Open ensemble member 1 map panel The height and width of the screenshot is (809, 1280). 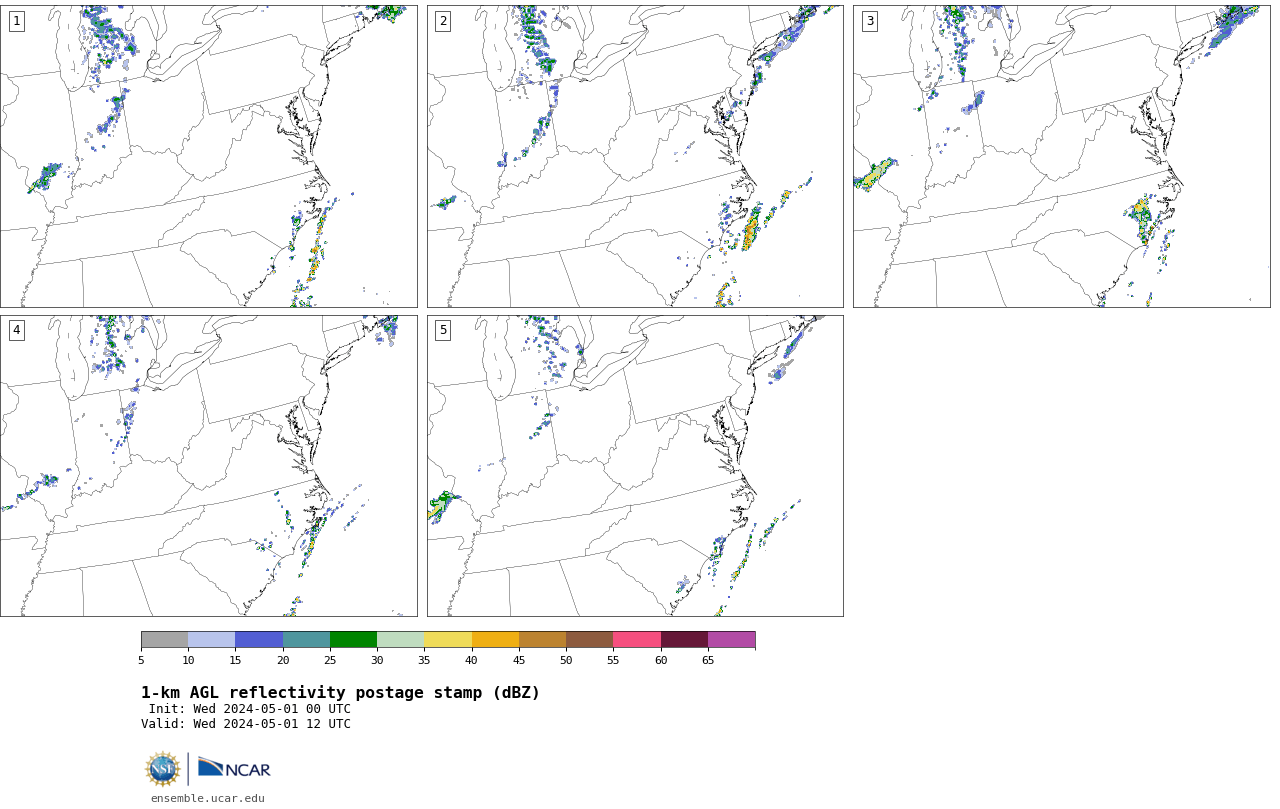pyautogui.click(x=208, y=156)
